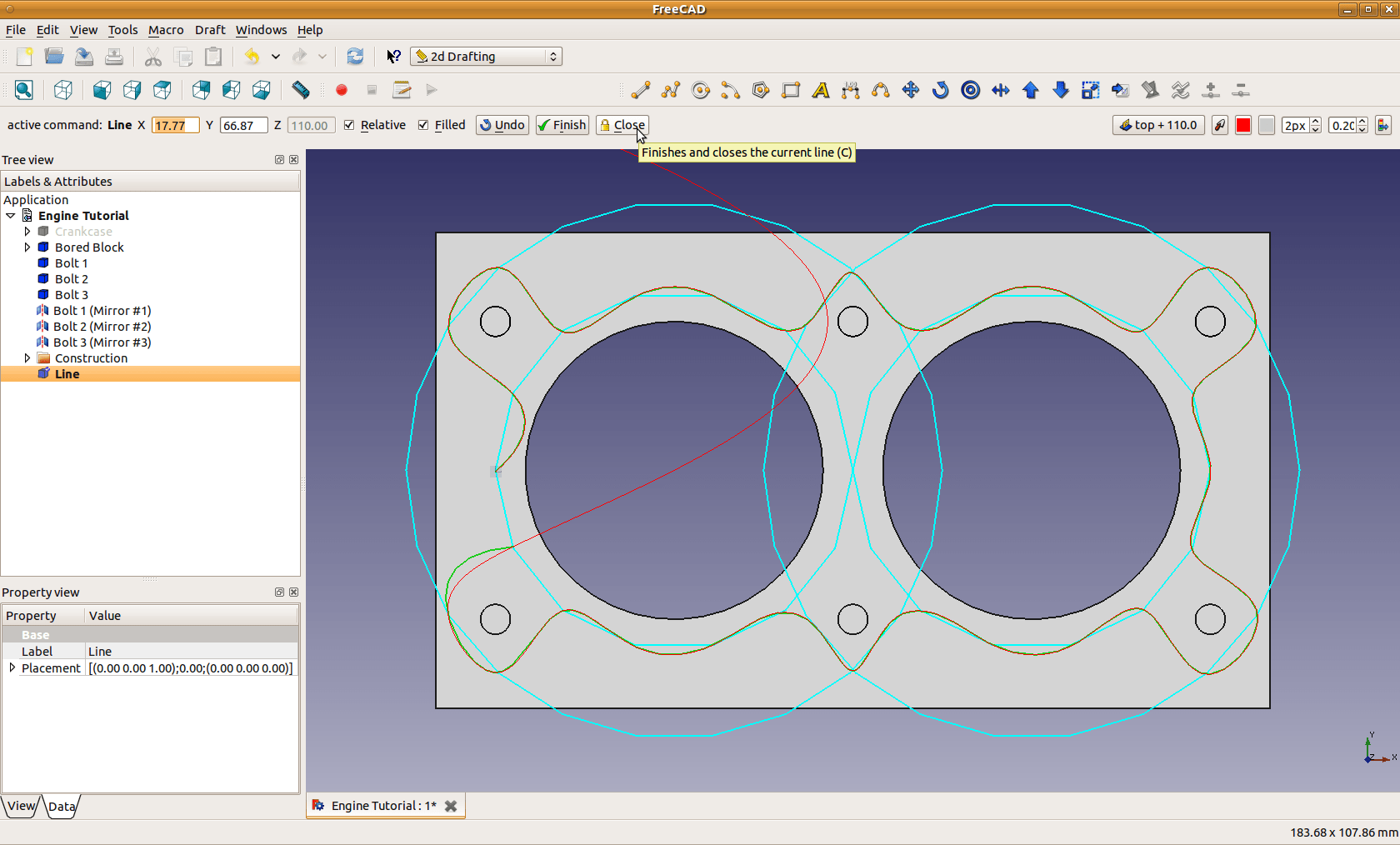Screen dimensions: 1400x845
Task: Click the red line color swatch
Action: tap(1243, 125)
